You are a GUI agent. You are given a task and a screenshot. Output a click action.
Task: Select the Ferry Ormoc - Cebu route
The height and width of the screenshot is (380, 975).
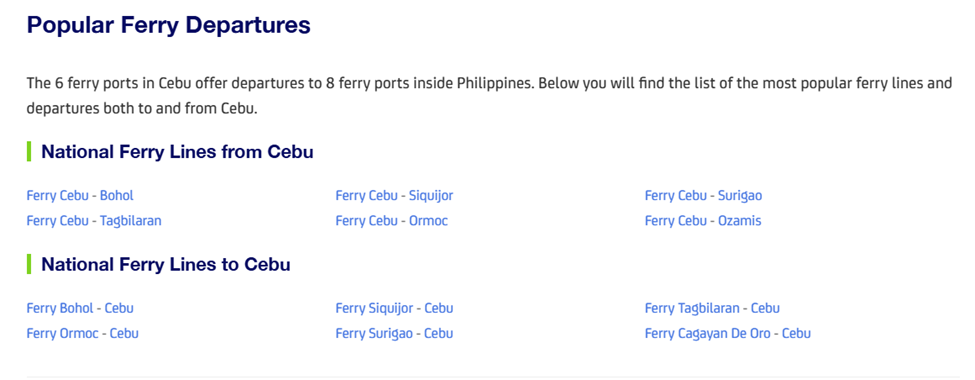coord(82,333)
